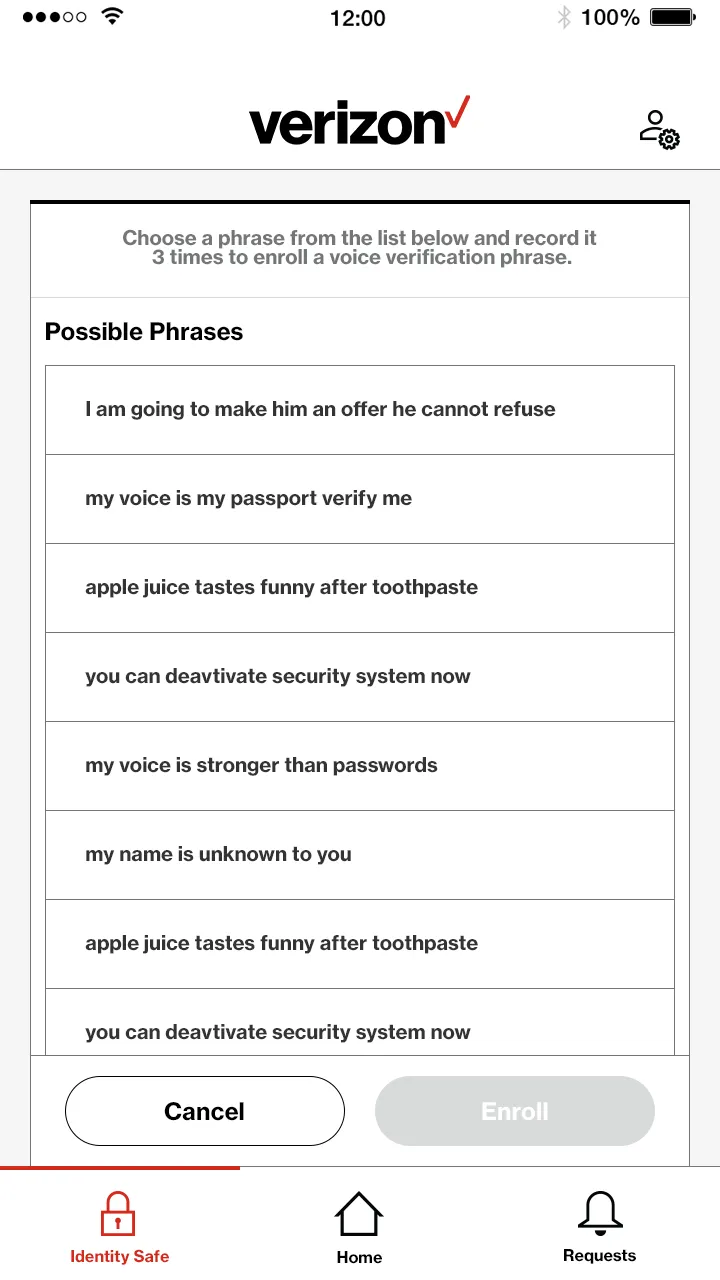Tap the battery indicator icon
Viewport: 720px width, 1280px height.
pyautogui.click(x=672, y=17)
